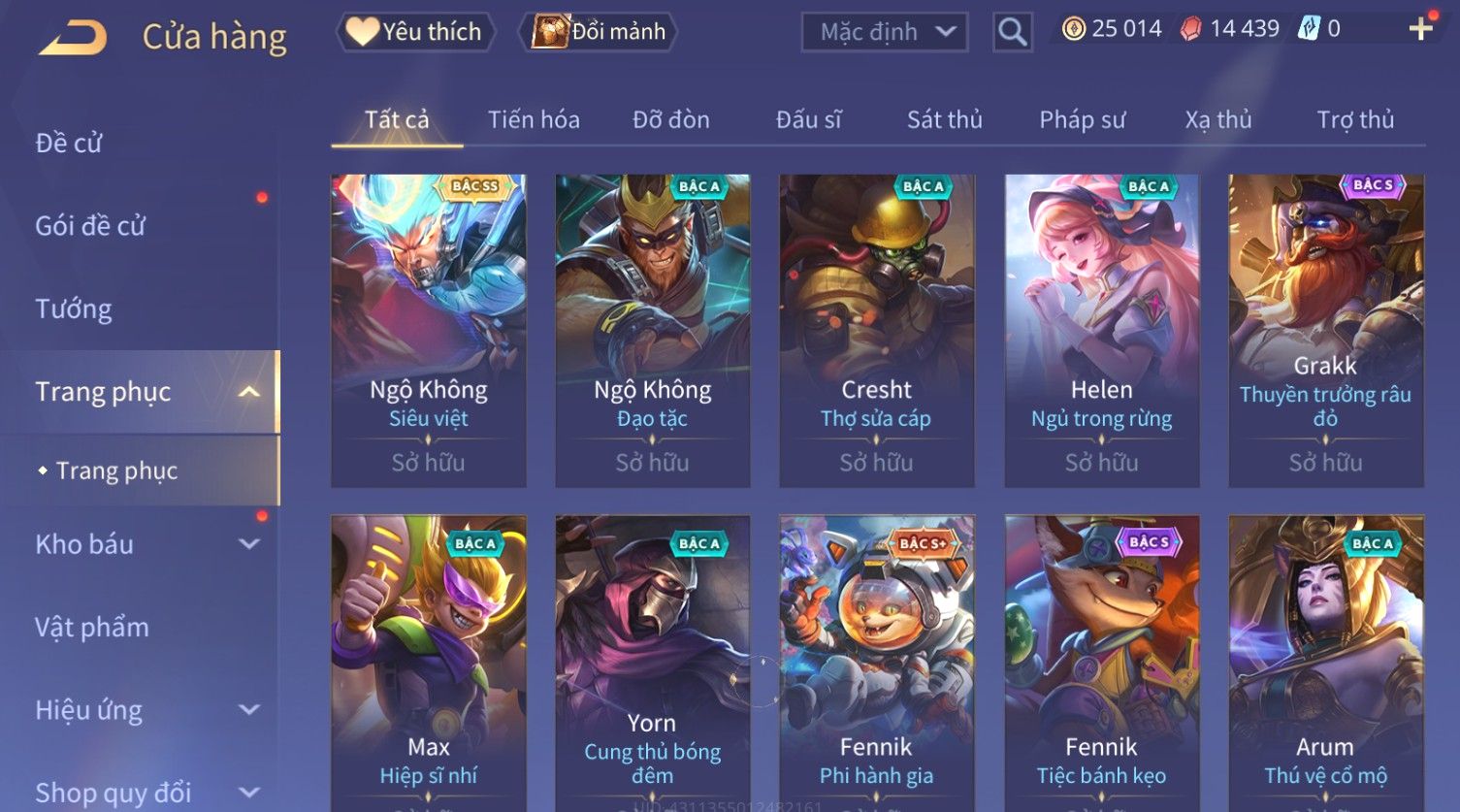Go to Tướng in sidebar
The width and height of the screenshot is (1460, 812).
tap(74, 309)
